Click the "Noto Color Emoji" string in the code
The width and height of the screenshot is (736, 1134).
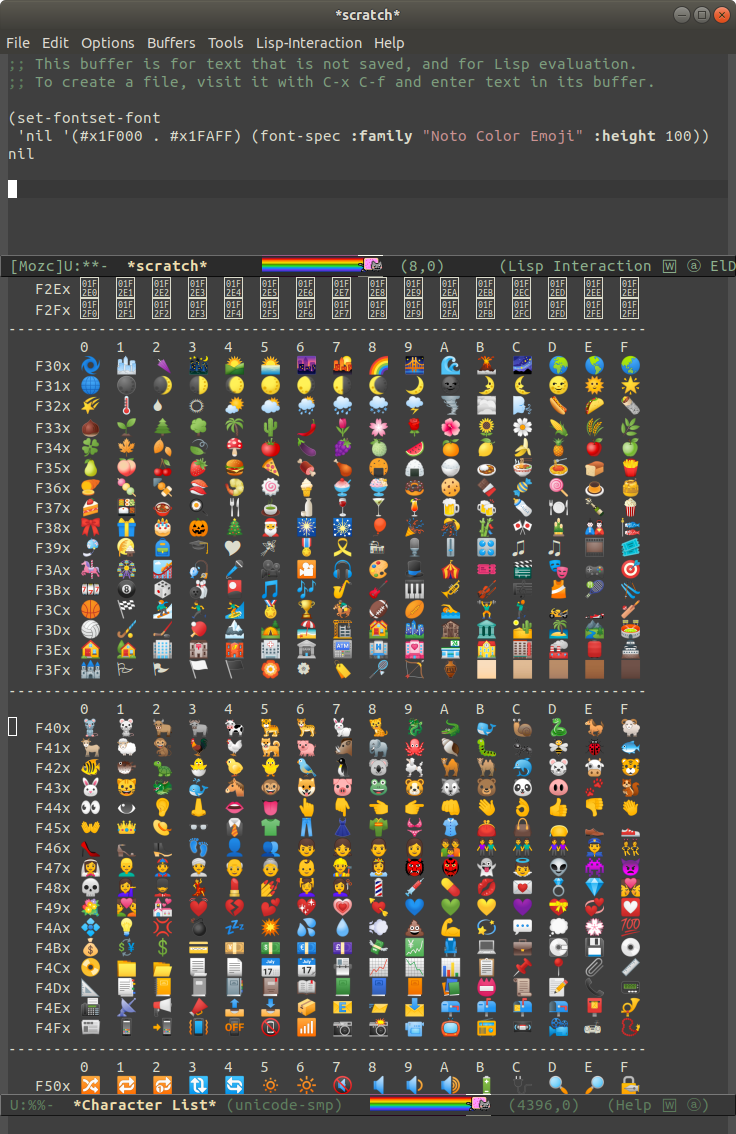(x=503, y=136)
